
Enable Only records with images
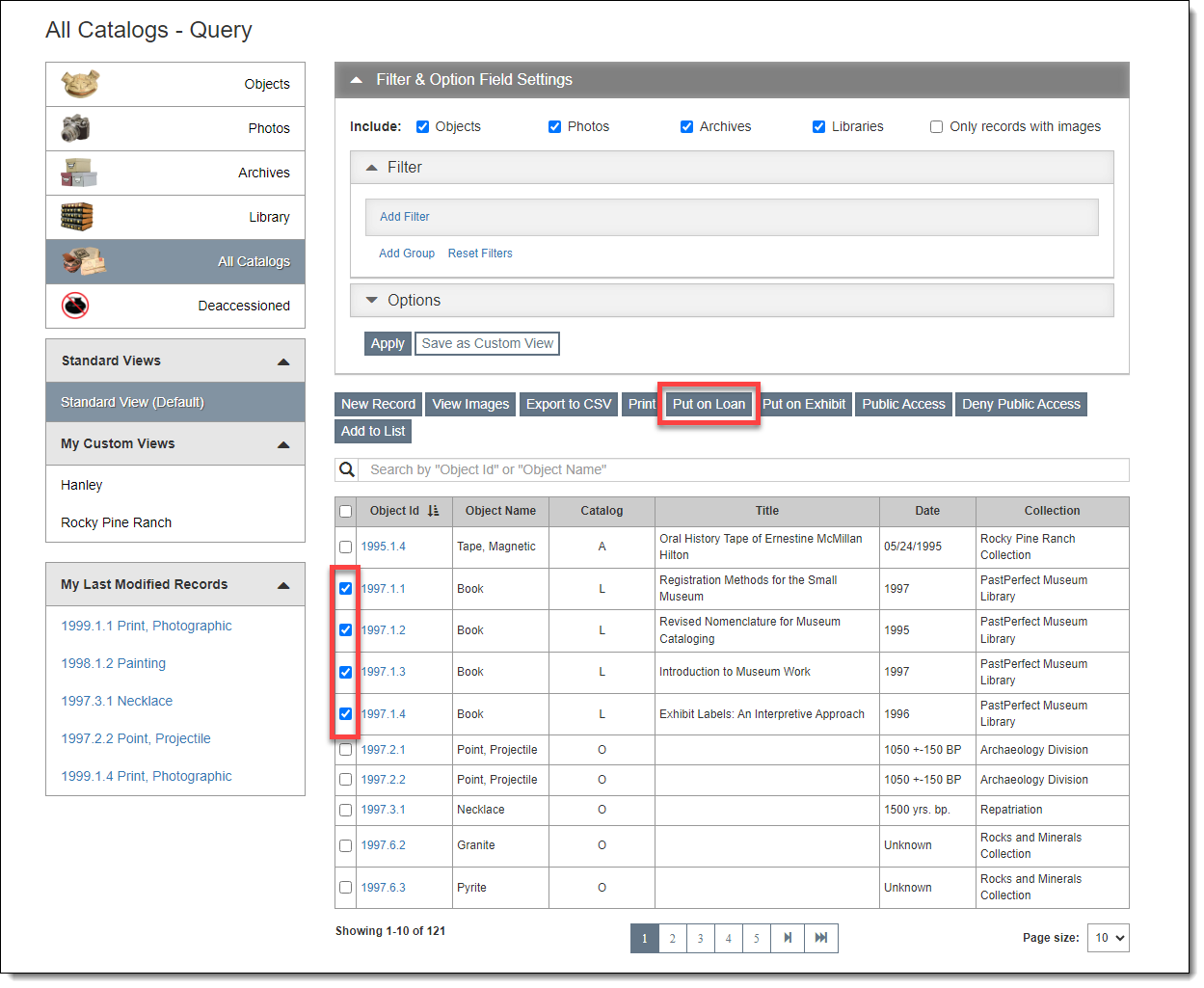[936, 126]
